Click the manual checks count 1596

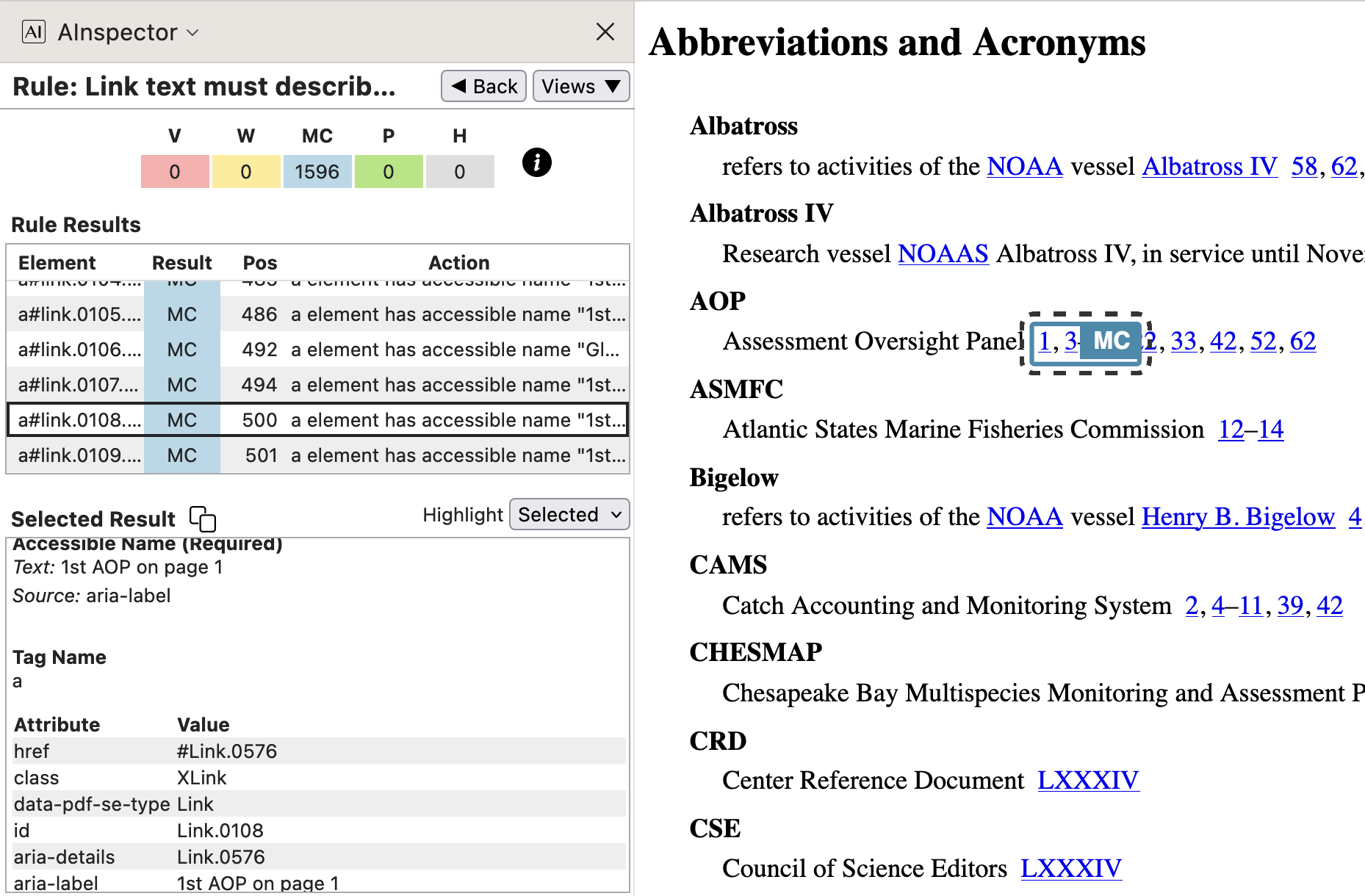[x=317, y=172]
